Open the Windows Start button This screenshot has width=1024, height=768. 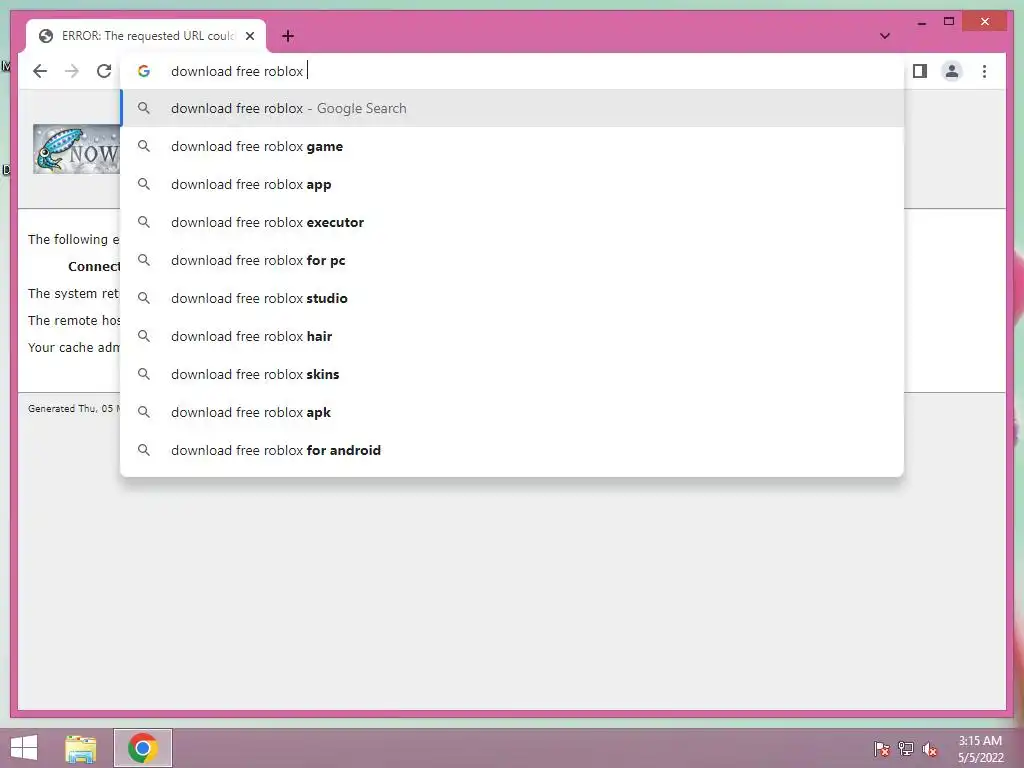[24, 748]
